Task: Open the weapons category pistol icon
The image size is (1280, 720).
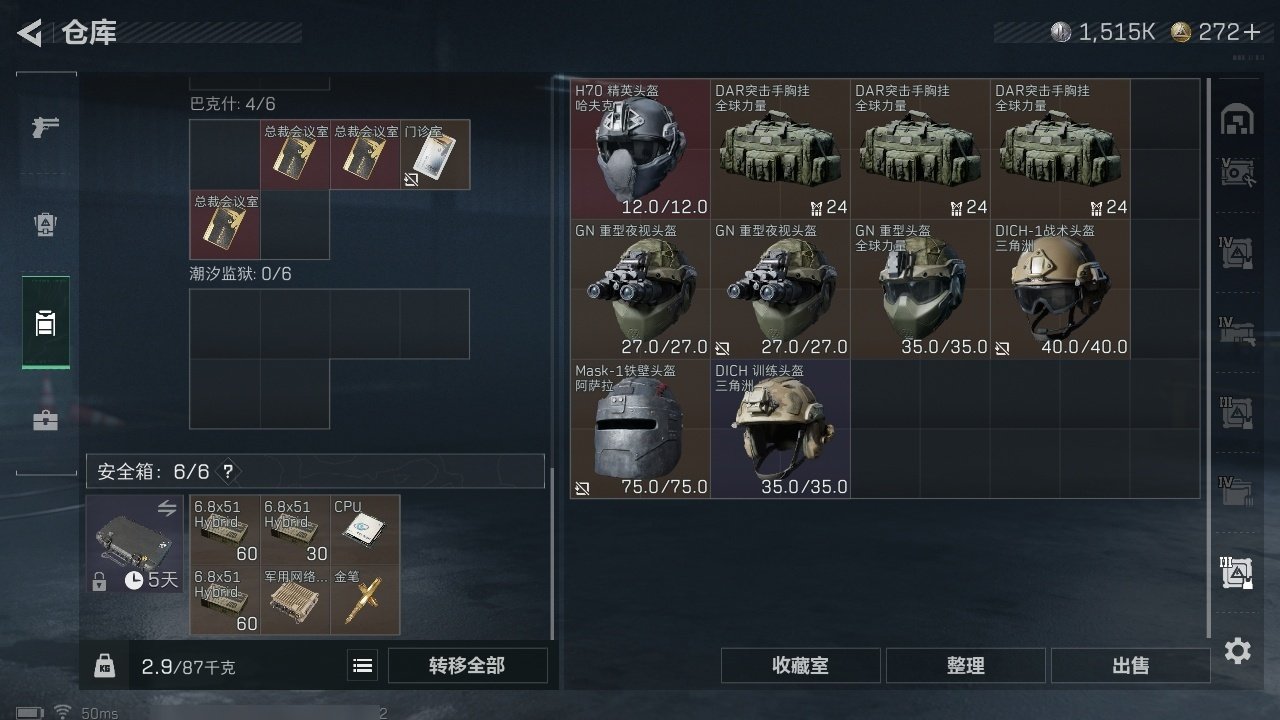Action: [46, 127]
